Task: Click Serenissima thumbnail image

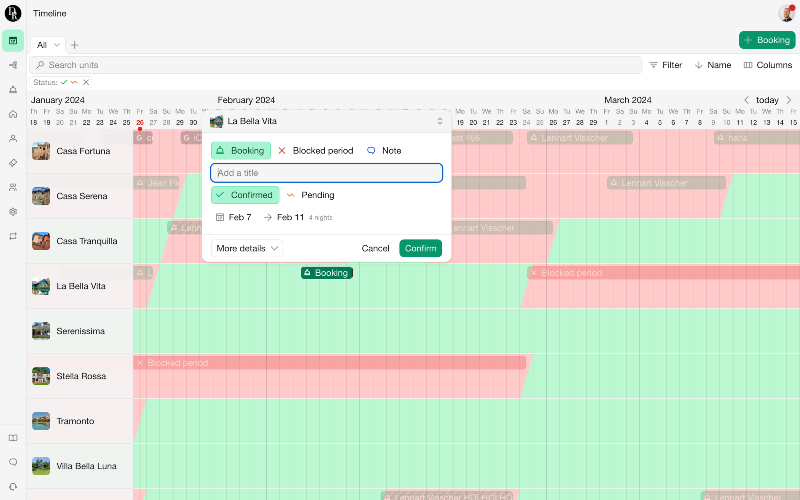Action: (41, 331)
